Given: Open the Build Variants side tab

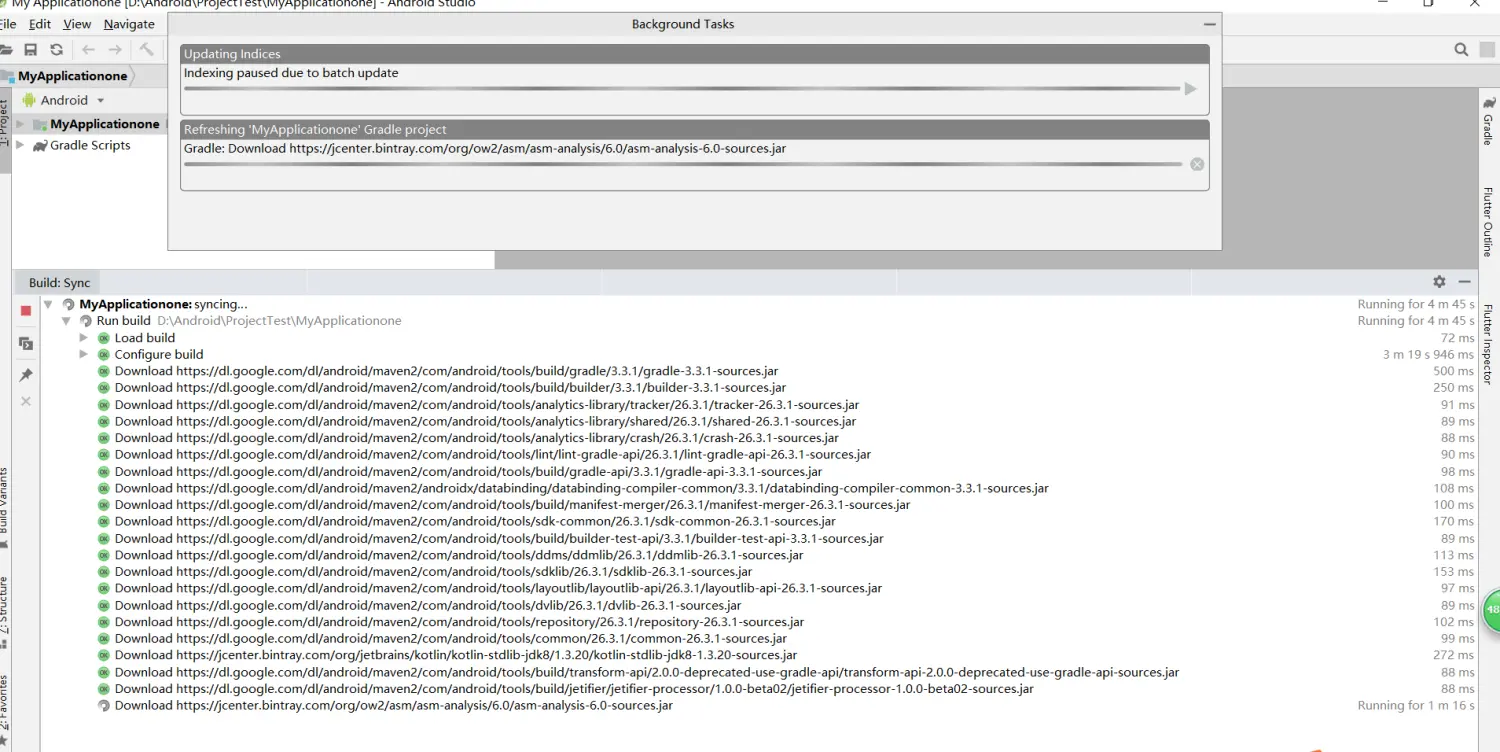Looking at the screenshot, I should (x=5, y=506).
